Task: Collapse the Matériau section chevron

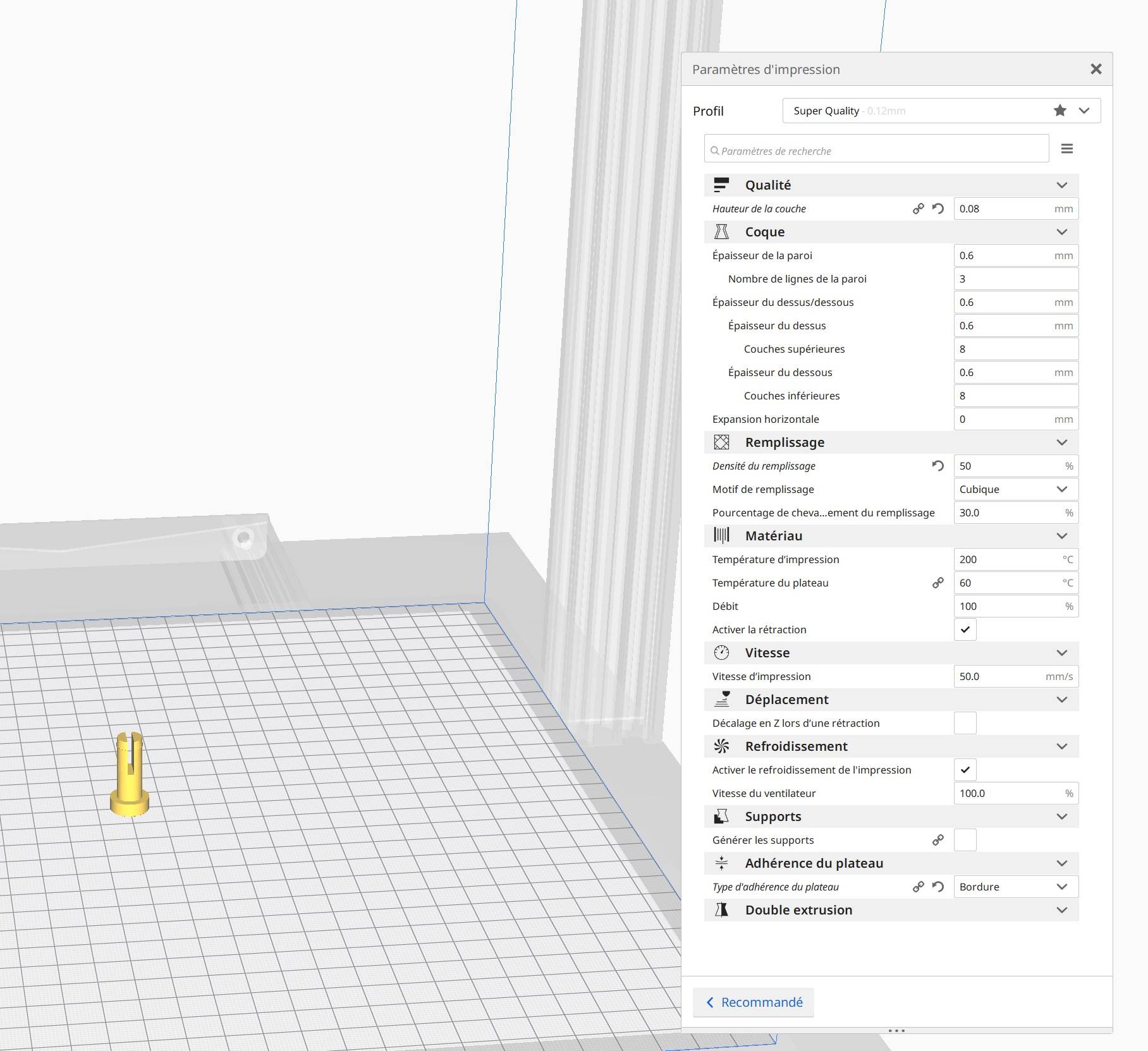Action: [1062, 536]
